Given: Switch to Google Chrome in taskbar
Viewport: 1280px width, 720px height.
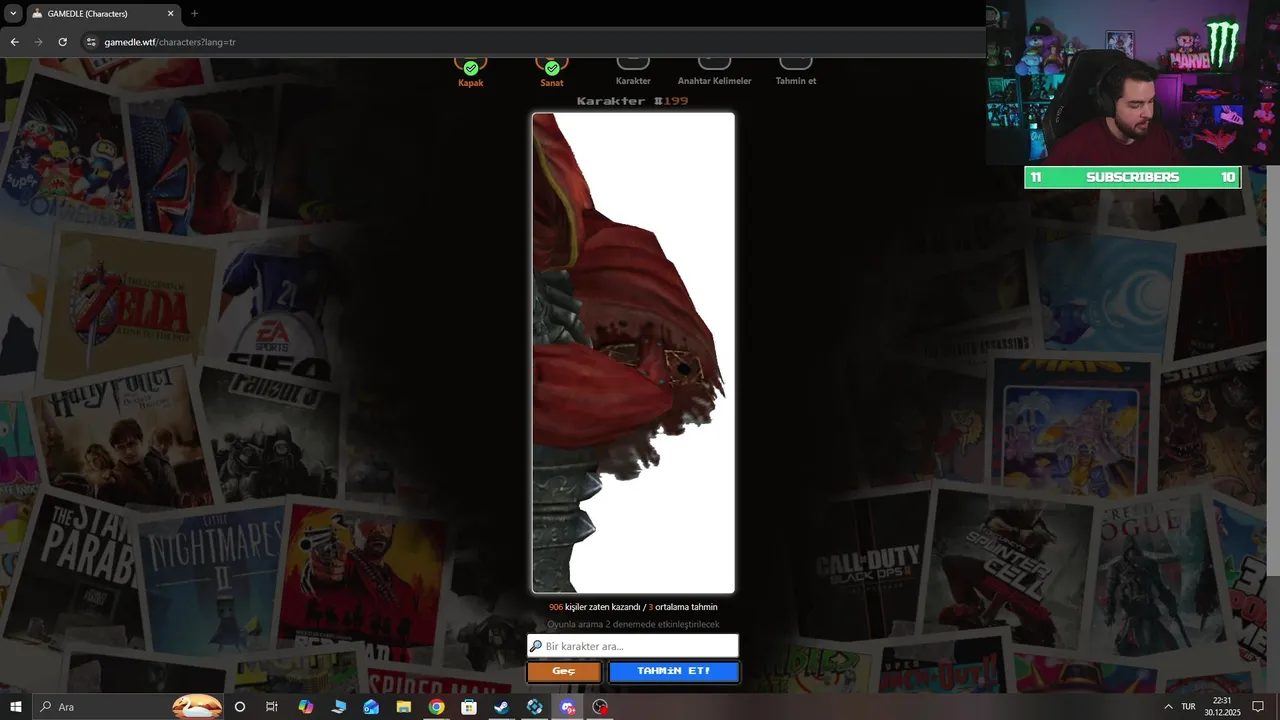Looking at the screenshot, I should (x=437, y=707).
